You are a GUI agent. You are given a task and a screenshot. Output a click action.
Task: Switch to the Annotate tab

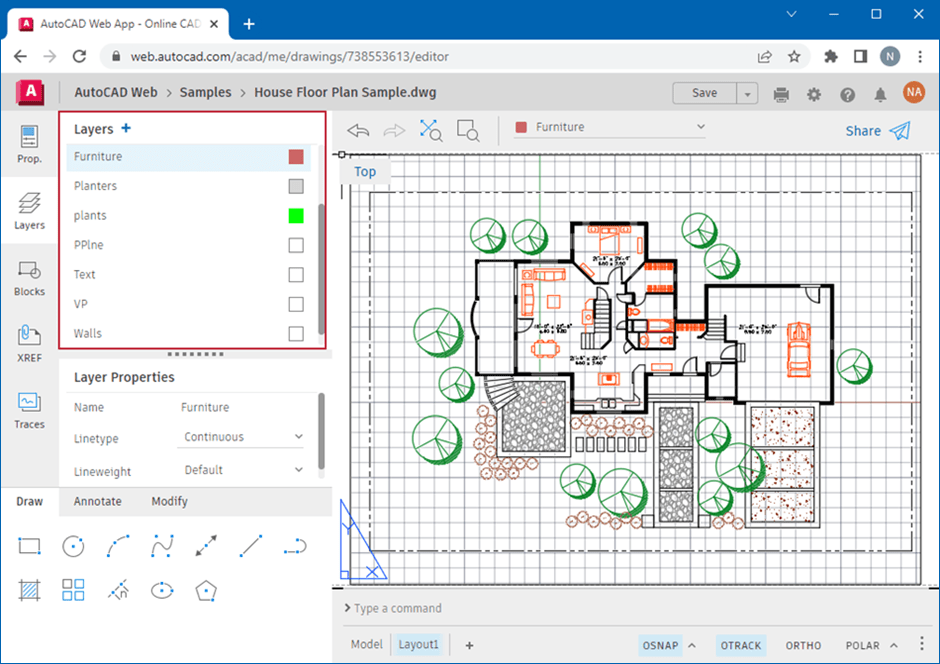click(99, 501)
